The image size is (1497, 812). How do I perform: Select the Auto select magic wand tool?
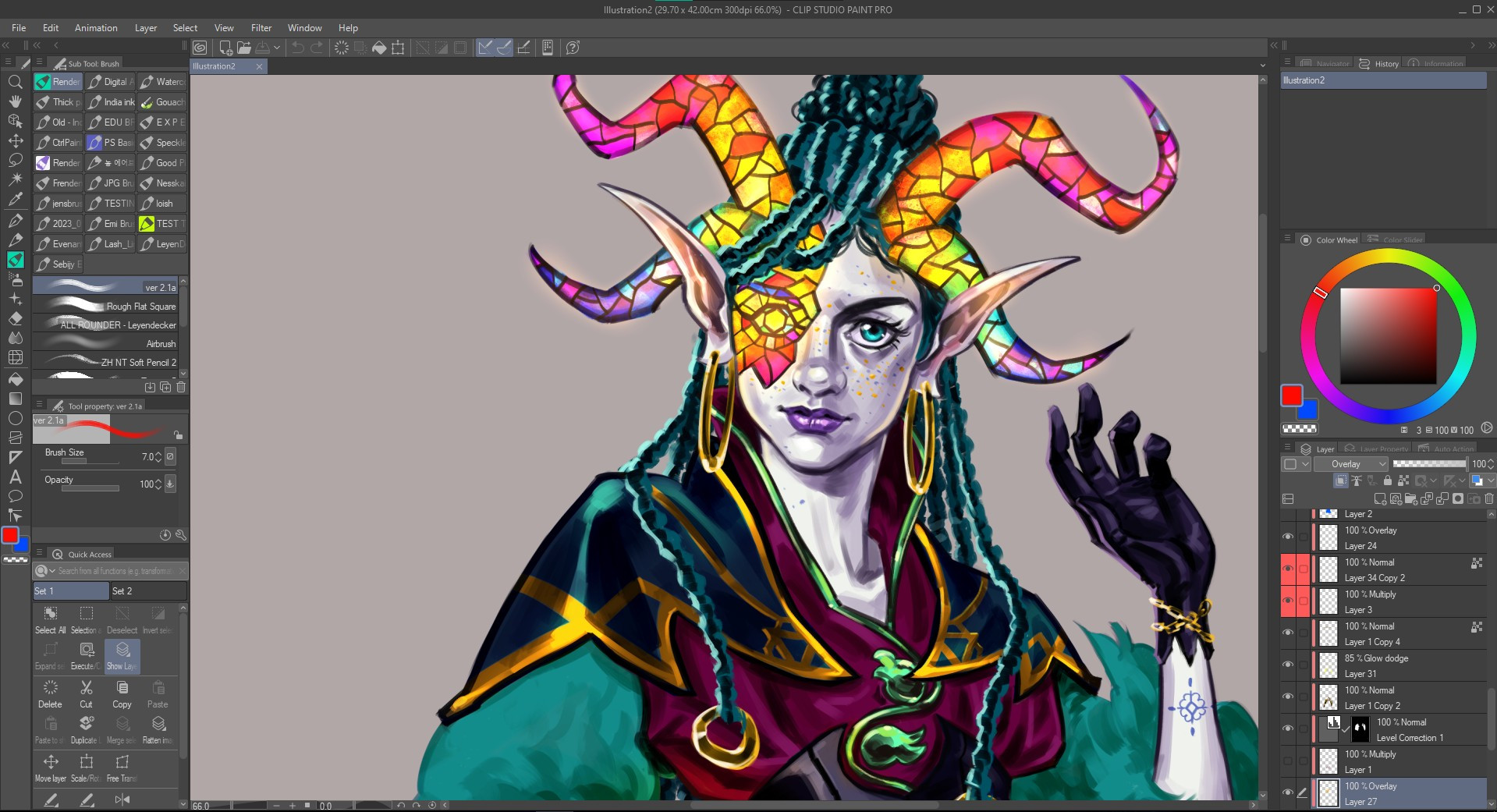tap(15, 179)
